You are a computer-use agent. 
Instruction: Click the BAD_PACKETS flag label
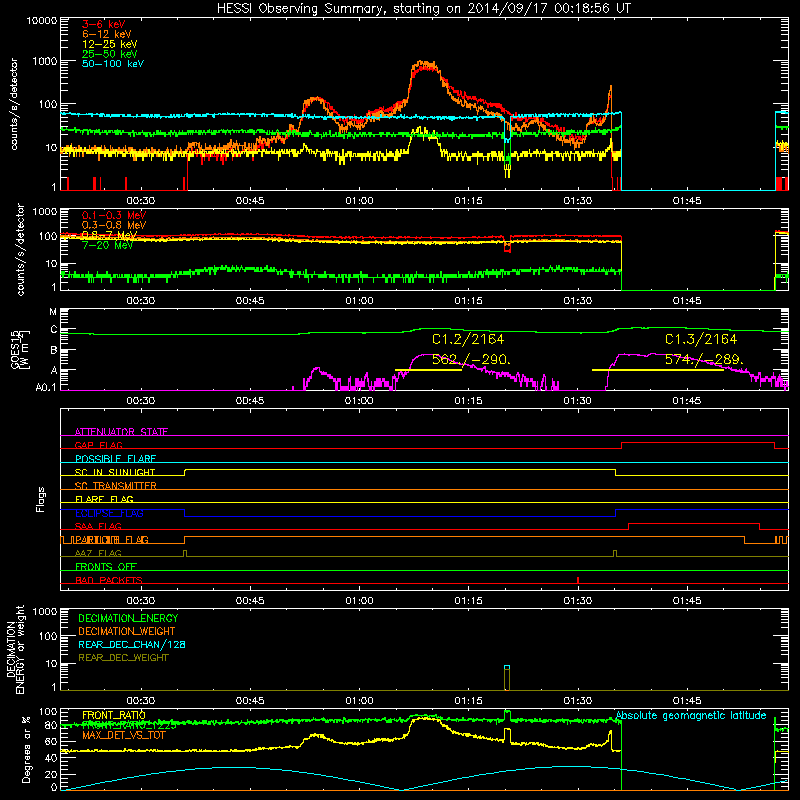point(109,580)
